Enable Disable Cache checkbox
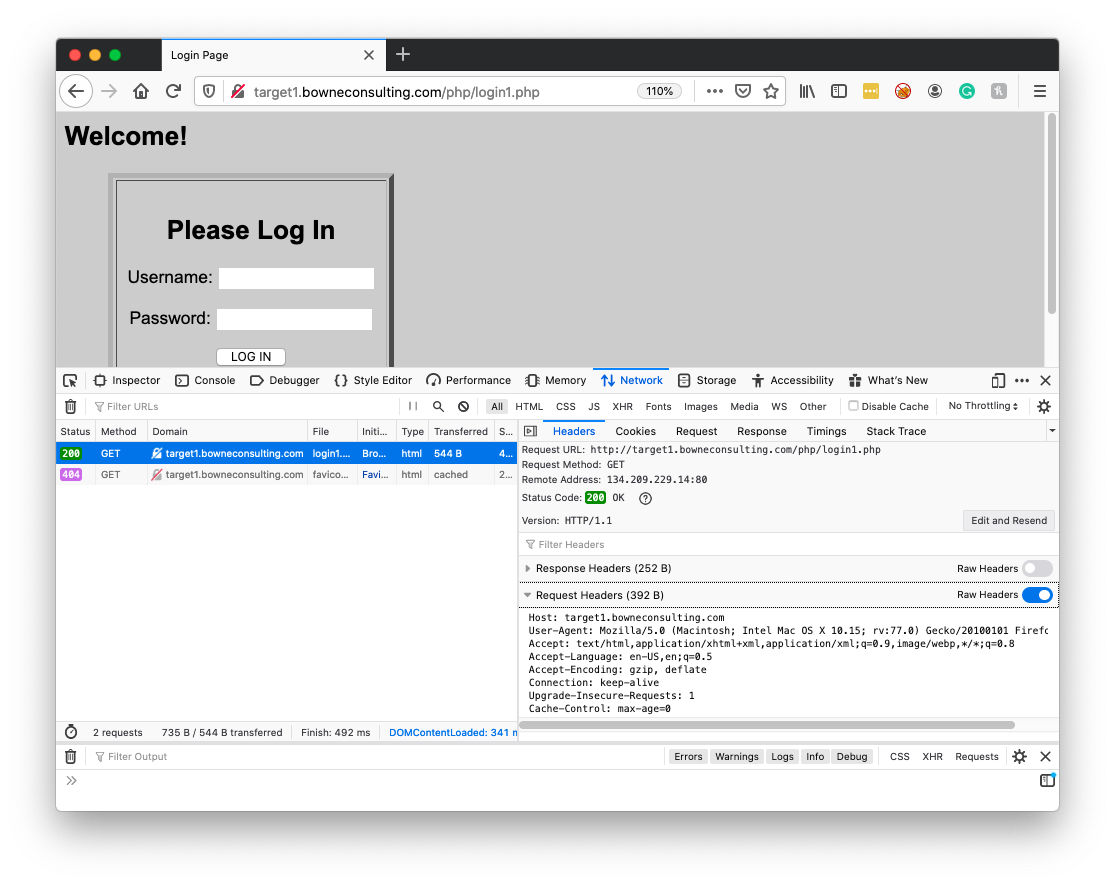The height and width of the screenshot is (885, 1115). tap(853, 406)
